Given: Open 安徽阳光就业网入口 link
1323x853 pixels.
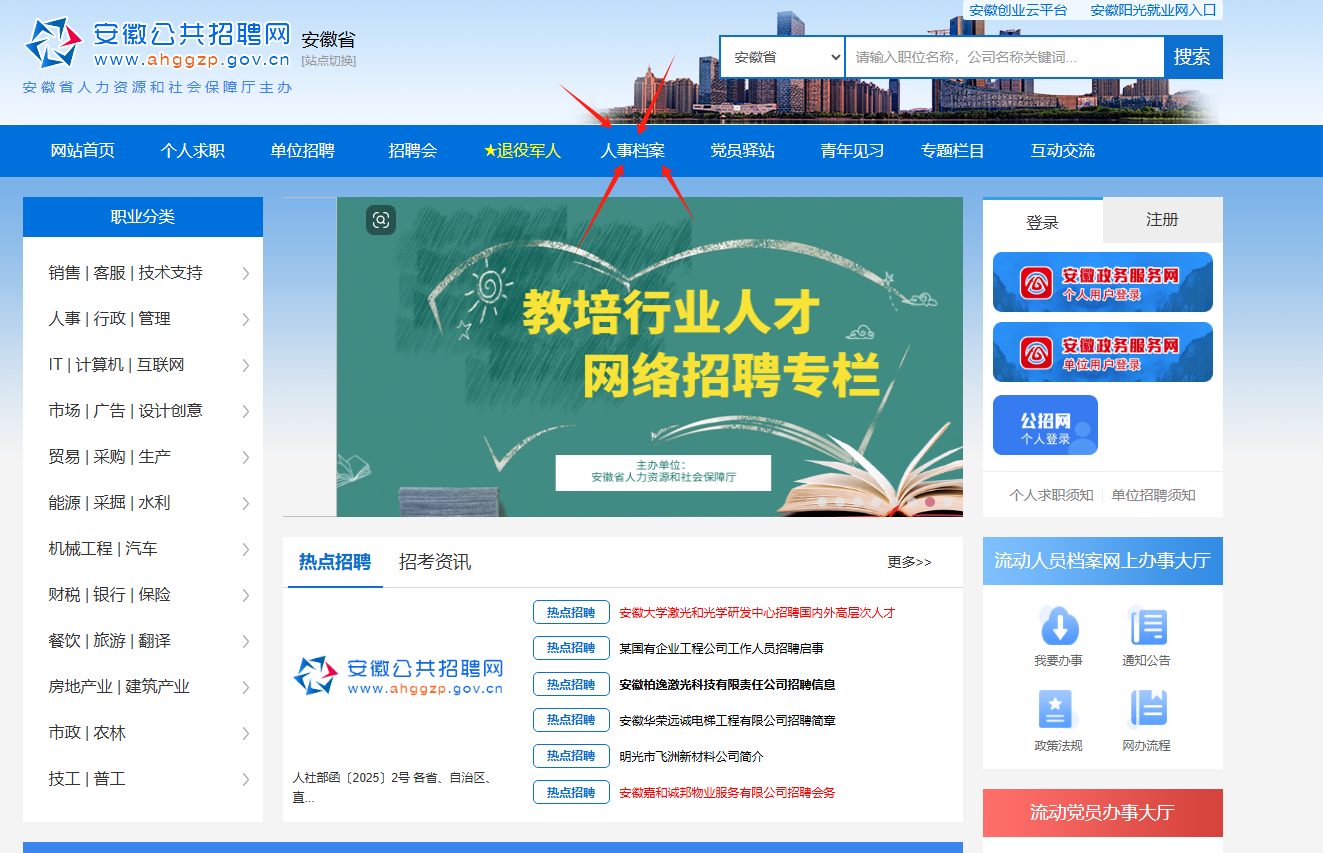Looking at the screenshot, I should (1153, 10).
